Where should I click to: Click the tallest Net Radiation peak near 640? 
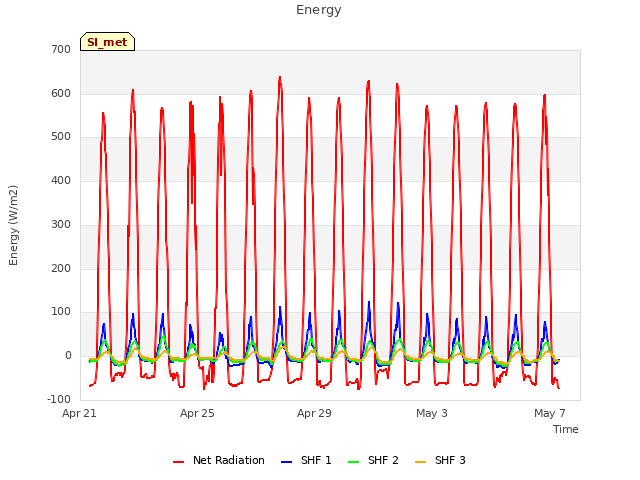tap(280, 77)
